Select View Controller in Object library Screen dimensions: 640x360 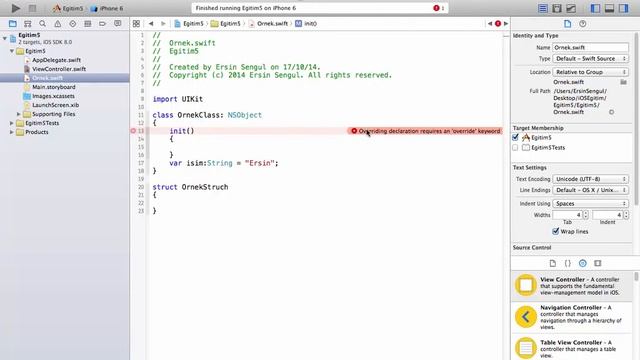point(571,285)
